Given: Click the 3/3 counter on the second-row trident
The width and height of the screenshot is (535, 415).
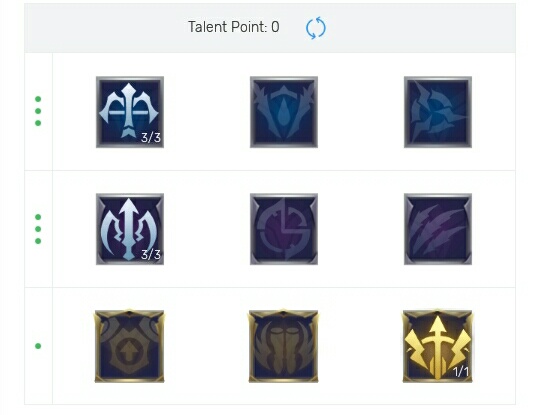Looking at the screenshot, I should coord(151,255).
